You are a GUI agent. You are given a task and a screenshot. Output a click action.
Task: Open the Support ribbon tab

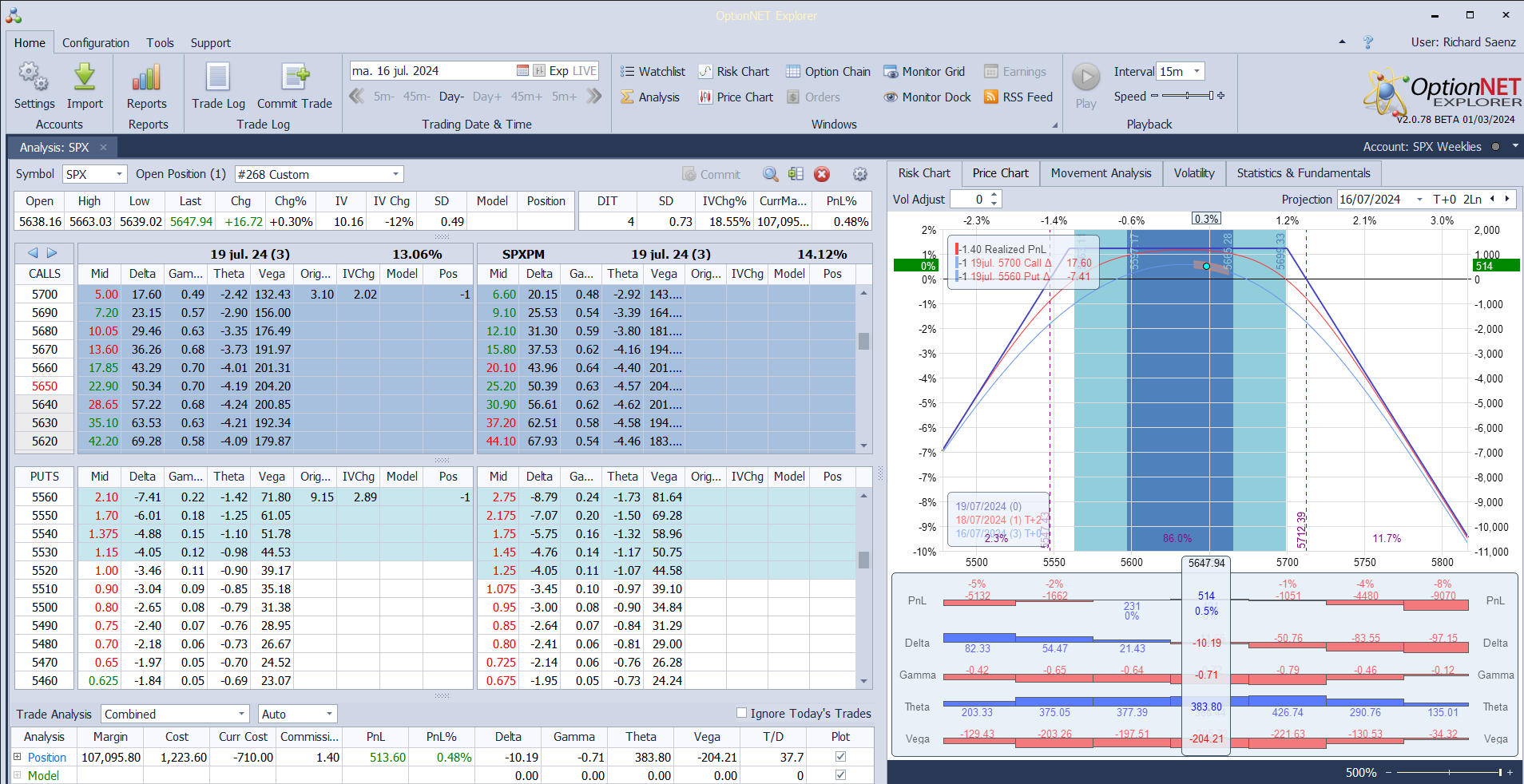pyautogui.click(x=211, y=42)
